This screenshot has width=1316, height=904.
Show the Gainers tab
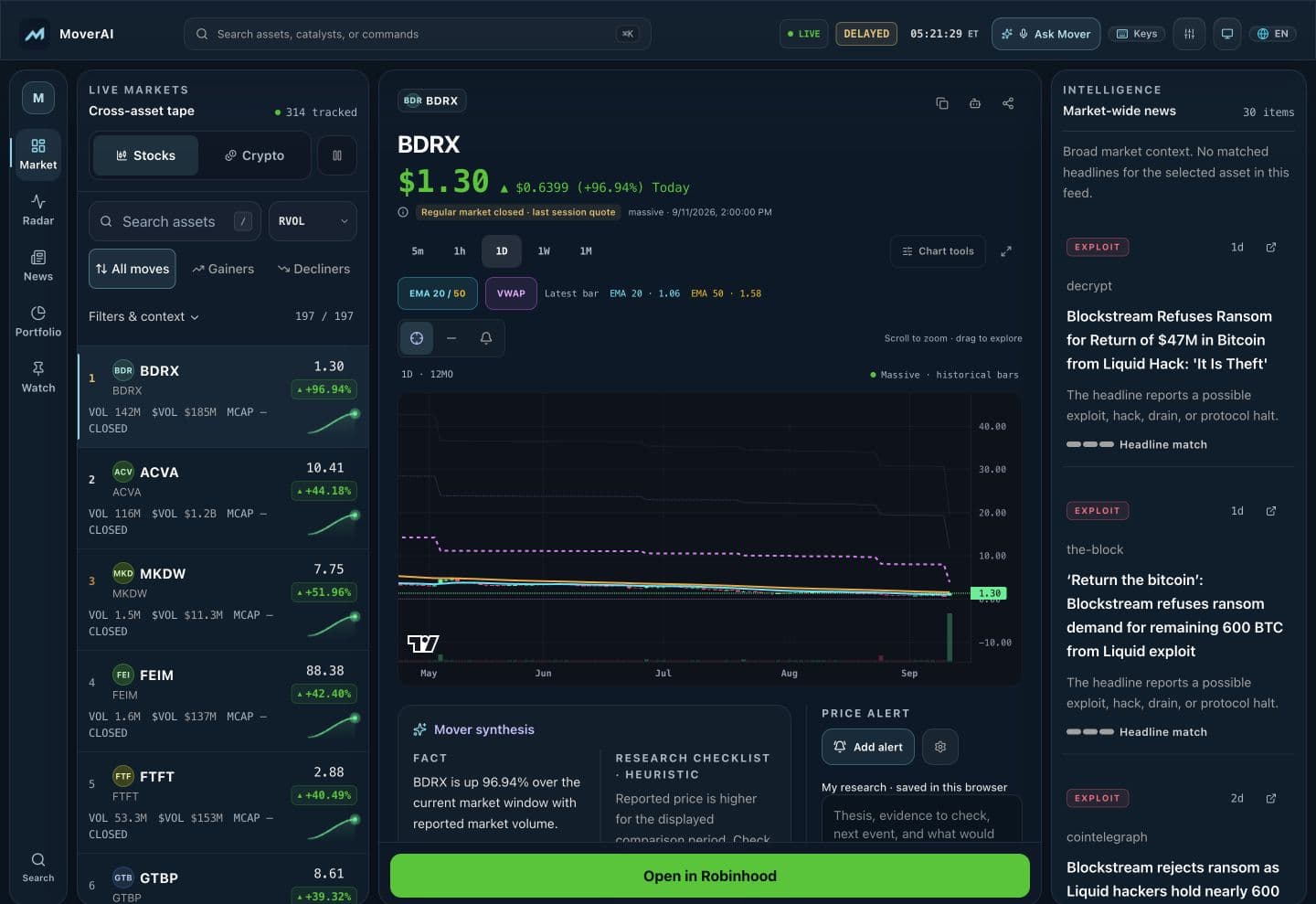[x=223, y=269]
